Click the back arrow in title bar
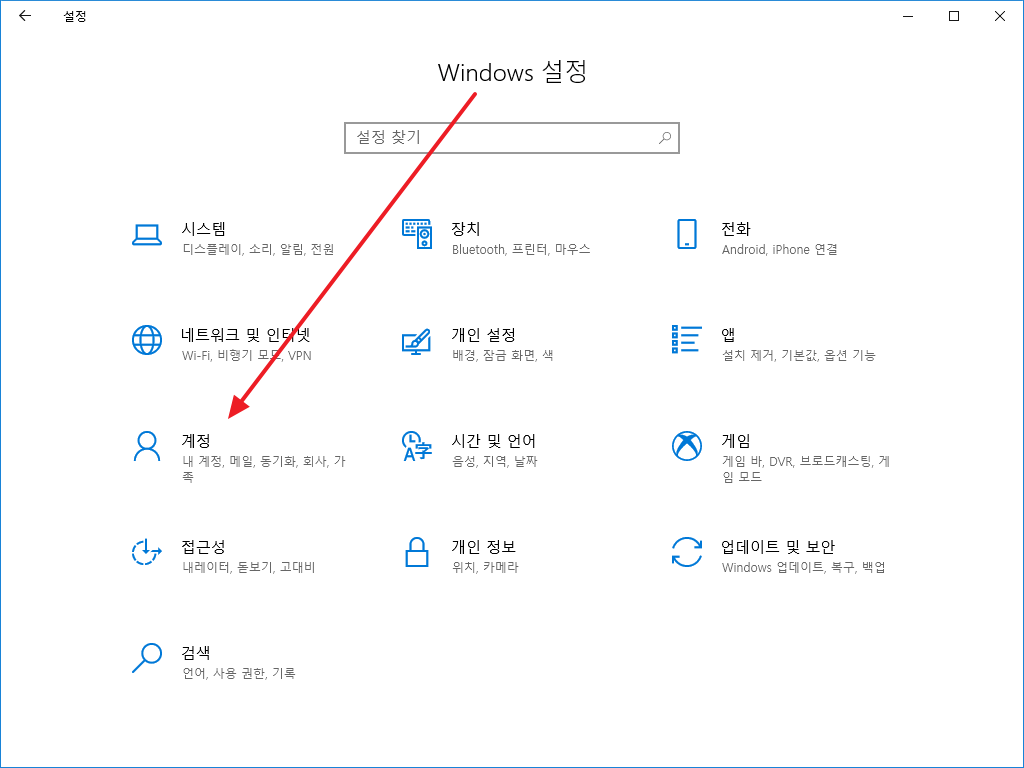Screen dimensions: 1024x768 click(x=25, y=16)
